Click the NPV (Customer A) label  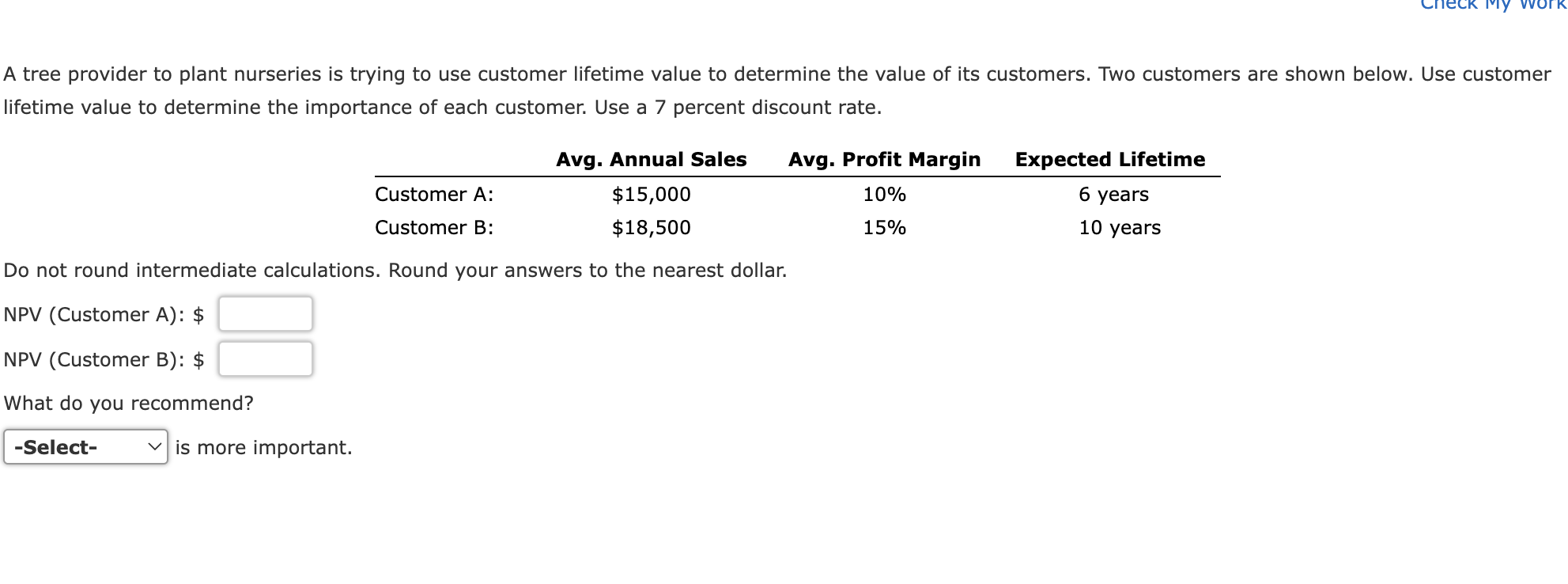(x=103, y=313)
